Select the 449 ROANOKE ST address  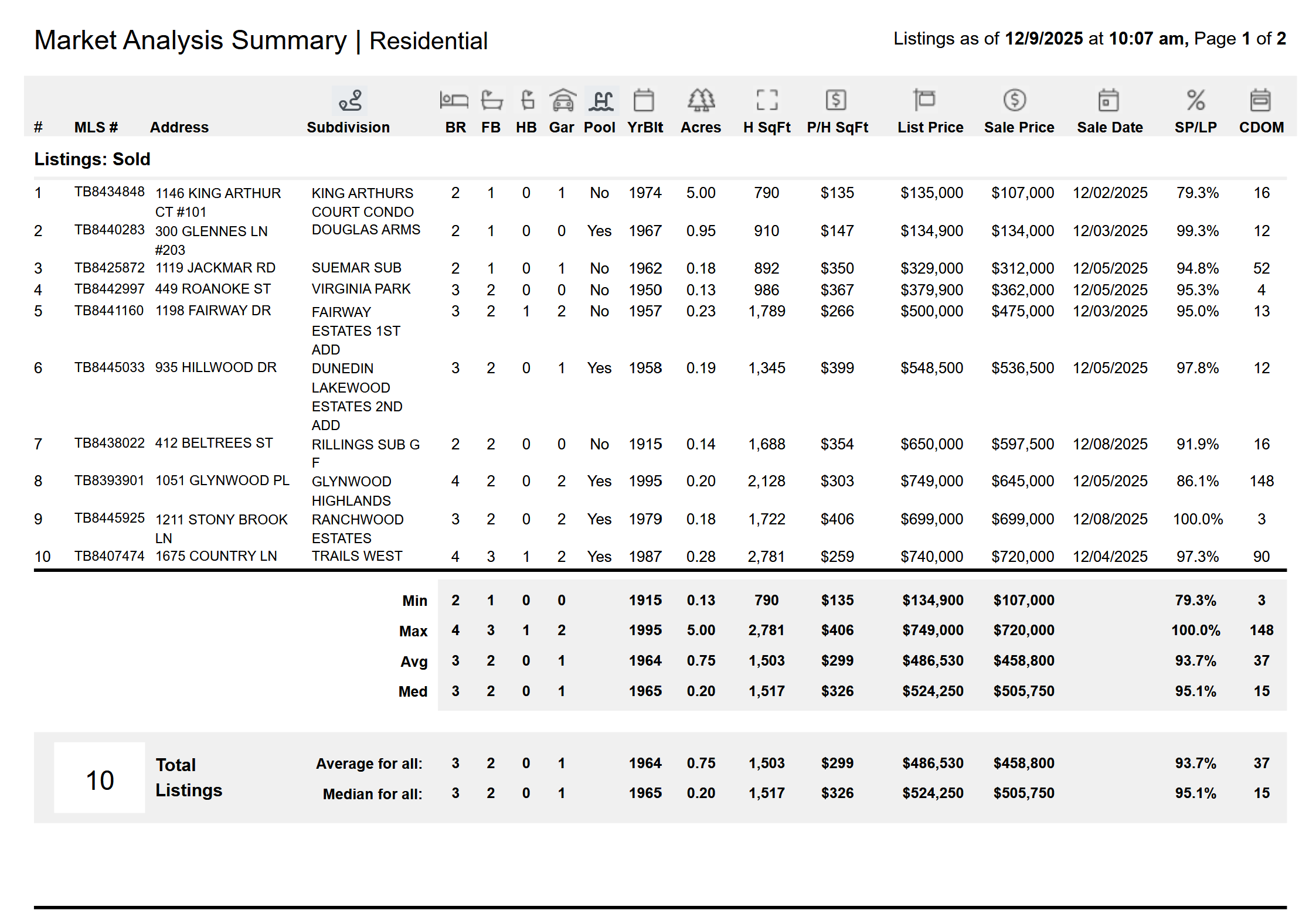213,289
